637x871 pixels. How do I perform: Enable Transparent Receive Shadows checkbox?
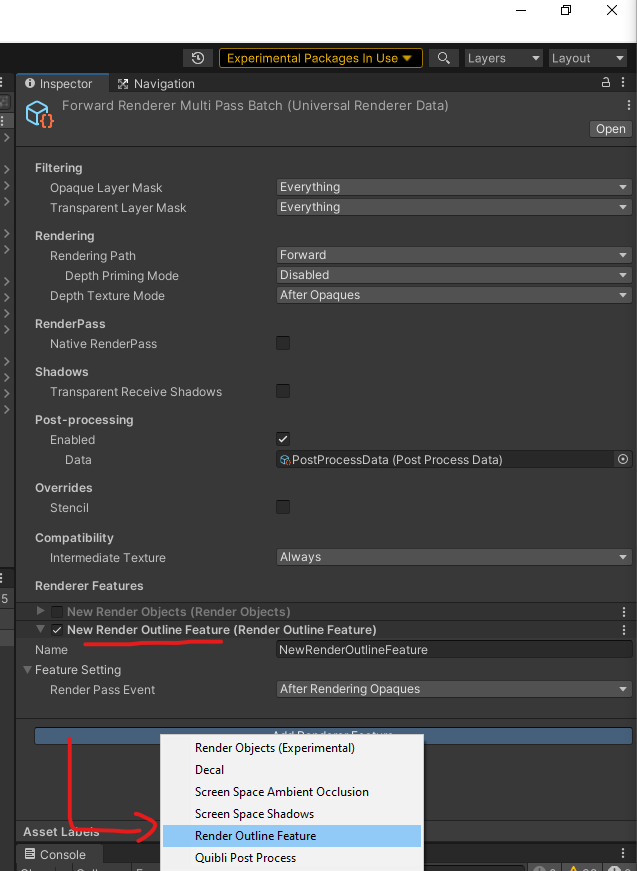(x=283, y=391)
